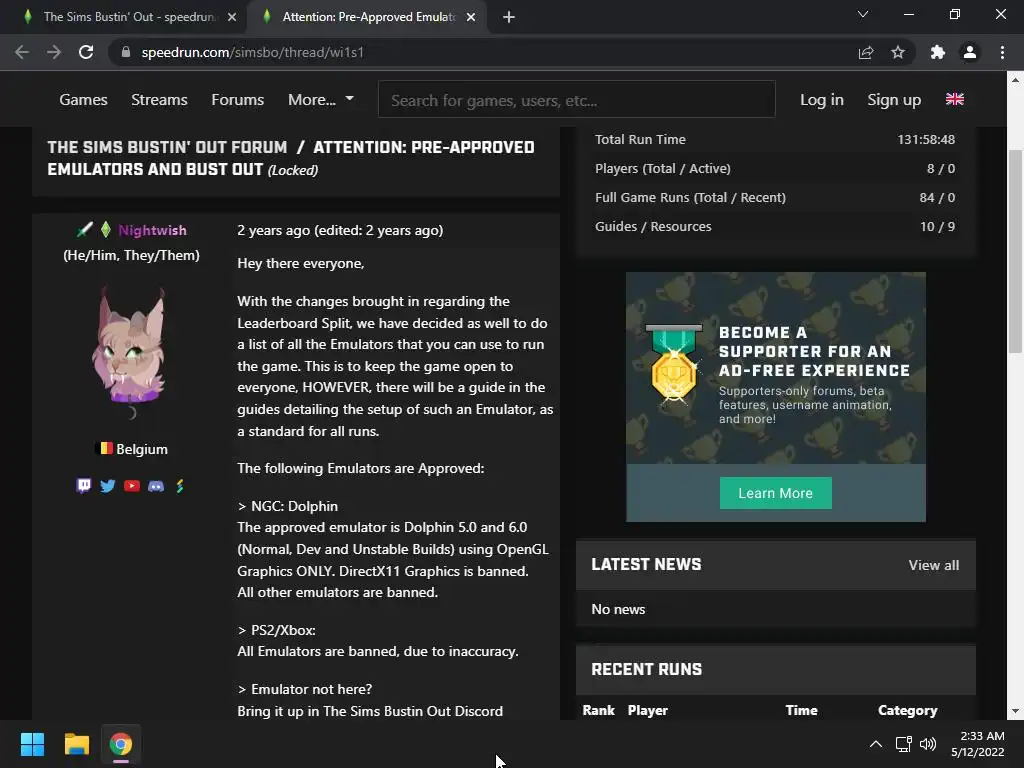Open Chrome tab search chevron
Viewport: 1024px width, 768px height.
tap(863, 14)
